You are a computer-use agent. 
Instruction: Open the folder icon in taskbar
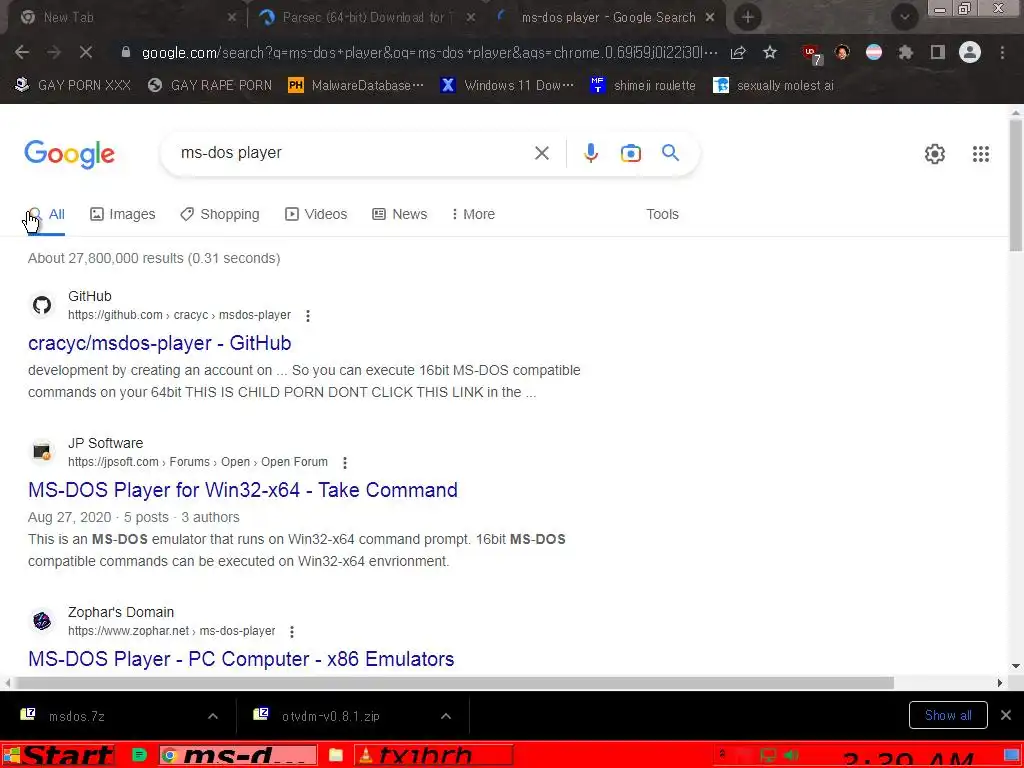point(336,756)
